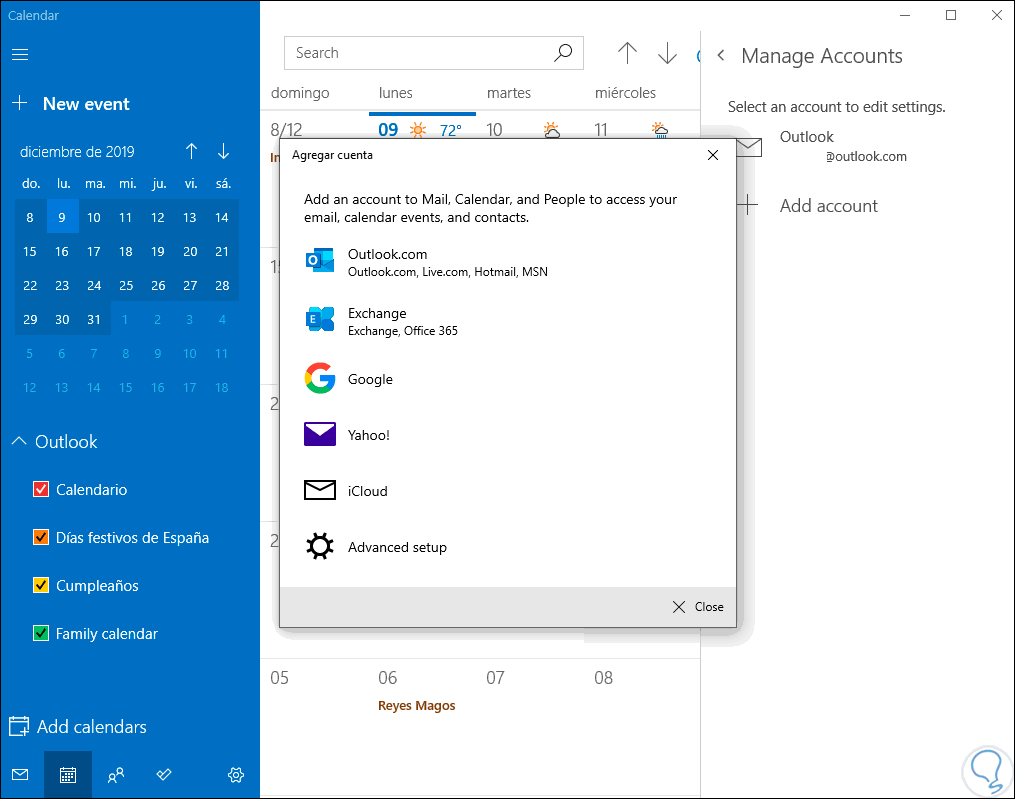
Task: Select lunes column header
Action: point(396,93)
